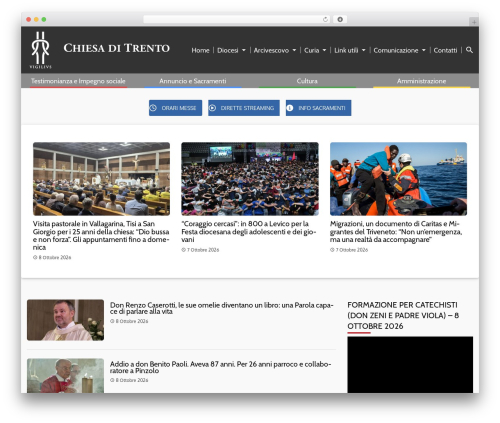Image resolution: width=500 pixels, height=423 pixels.
Task: Play the black video under Formazione per catechisti
Action: click(x=410, y=365)
